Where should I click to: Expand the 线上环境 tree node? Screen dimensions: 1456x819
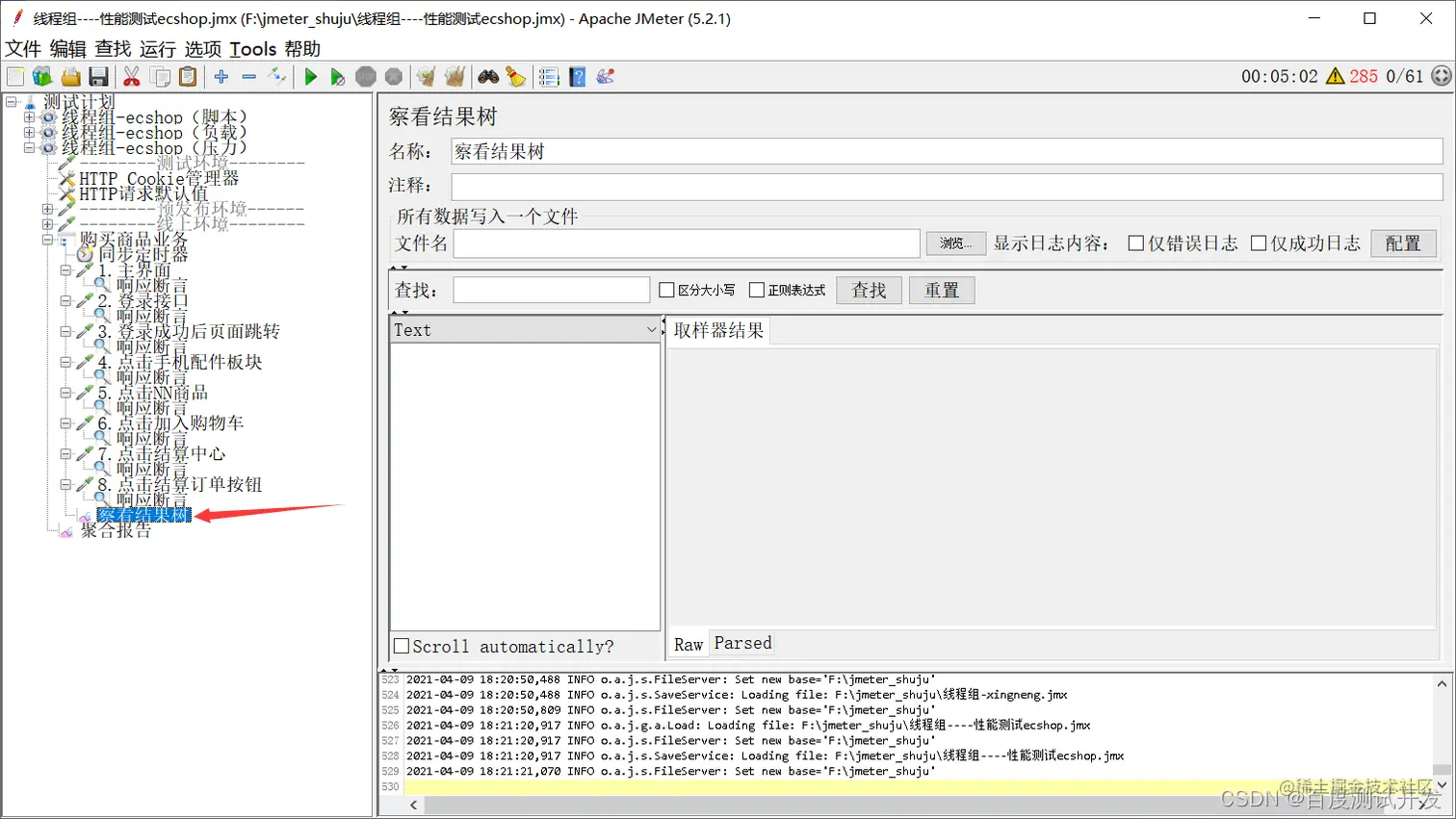(x=47, y=224)
